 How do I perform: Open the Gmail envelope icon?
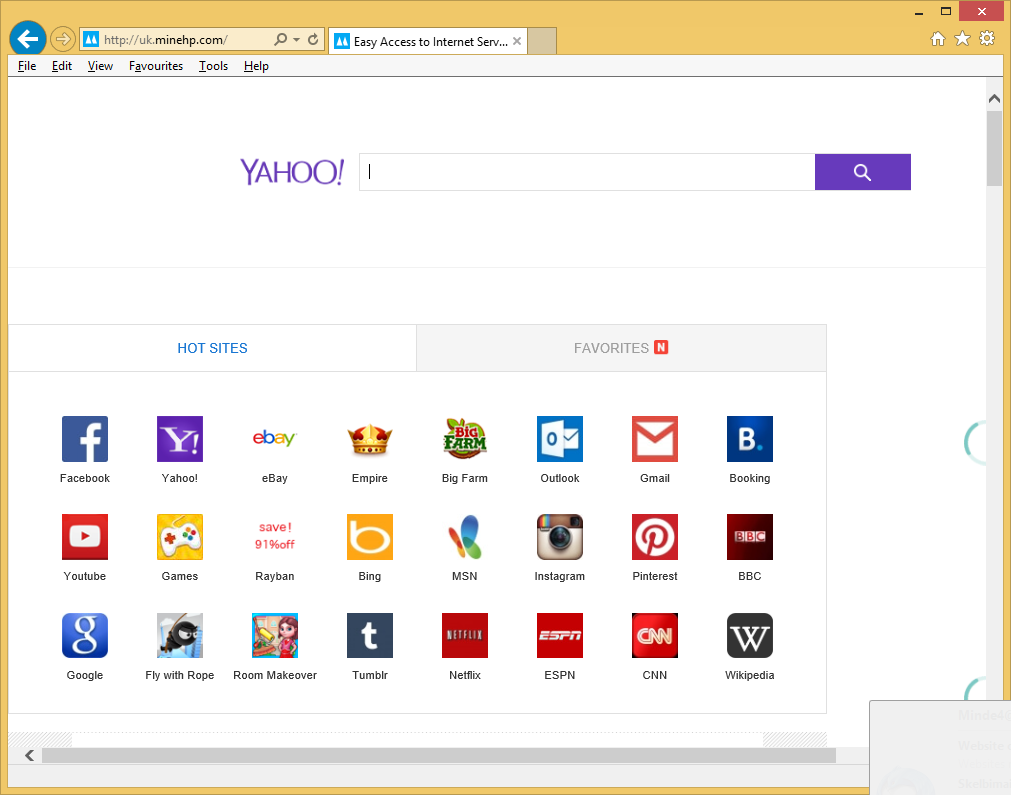click(654, 439)
